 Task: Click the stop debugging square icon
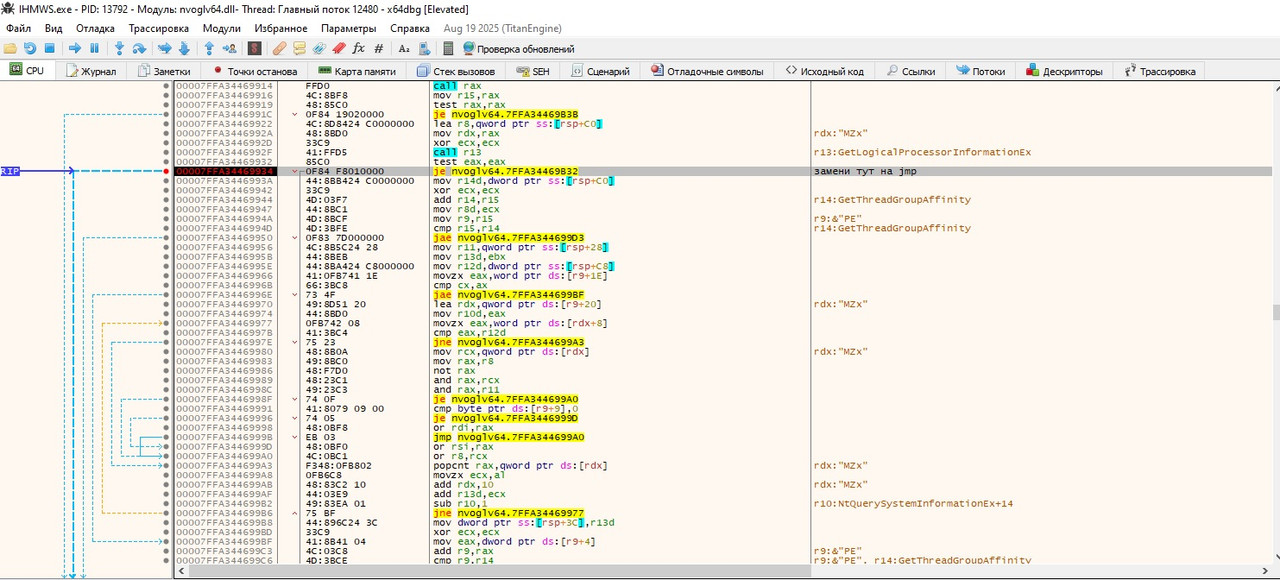[x=49, y=48]
